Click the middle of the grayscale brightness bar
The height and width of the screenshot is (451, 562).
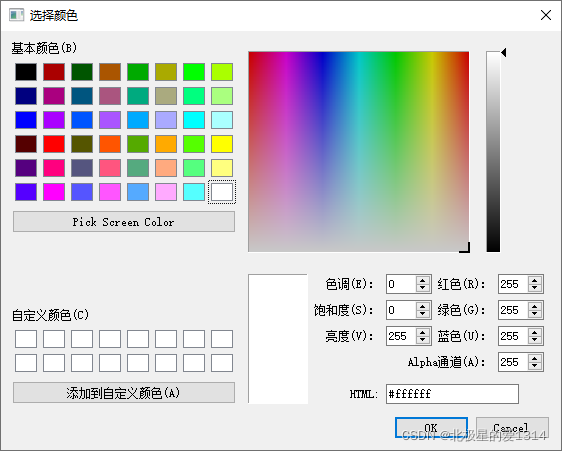tap(493, 152)
